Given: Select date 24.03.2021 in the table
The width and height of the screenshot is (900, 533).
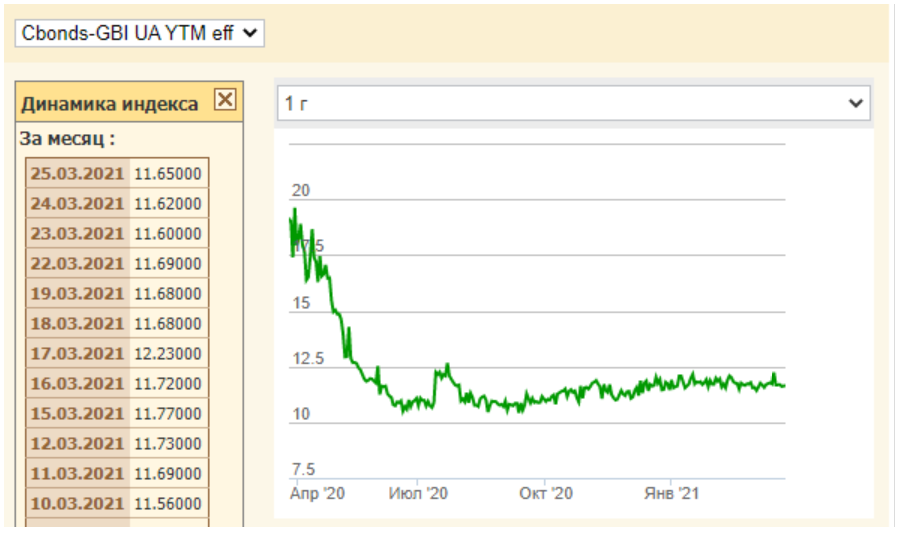Looking at the screenshot, I should (77, 203).
